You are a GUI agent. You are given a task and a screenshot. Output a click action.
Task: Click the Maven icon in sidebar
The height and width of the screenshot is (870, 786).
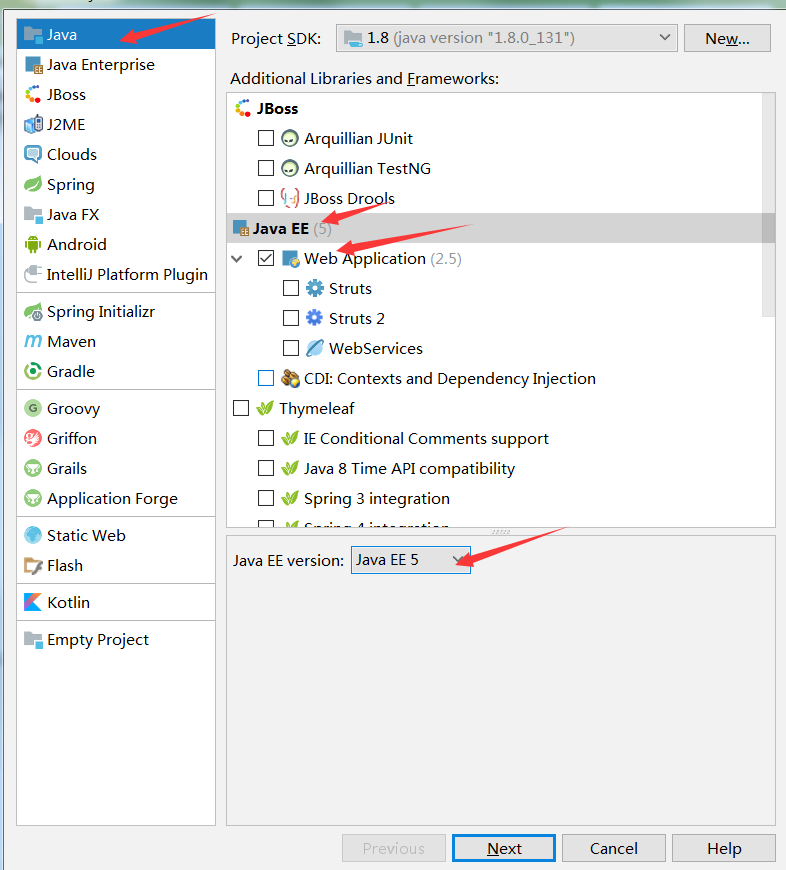[33, 342]
